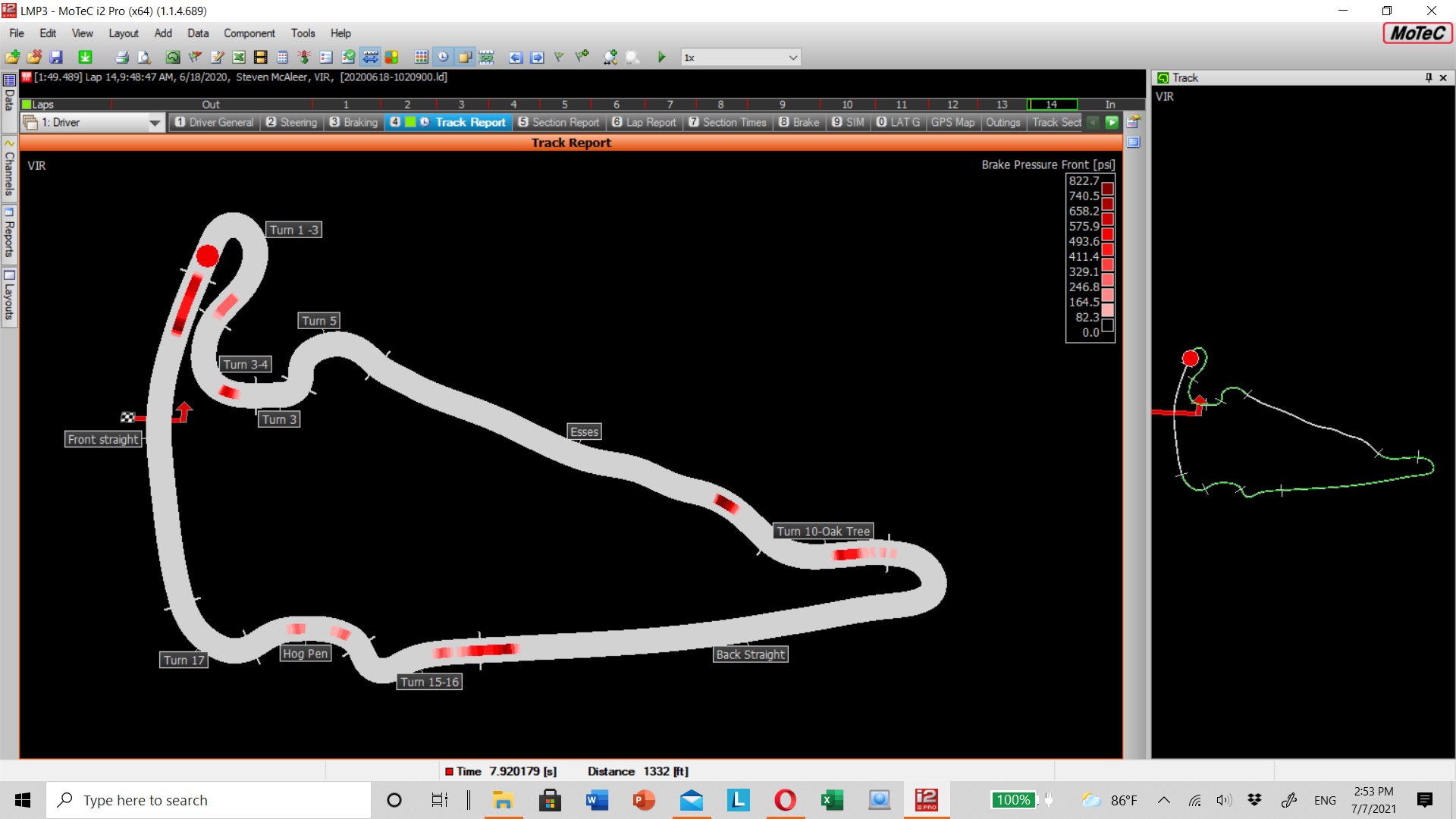This screenshot has width=1456, height=819.
Task: Click the 822.7 psi brake pressure color swatch
Action: coord(1109,180)
